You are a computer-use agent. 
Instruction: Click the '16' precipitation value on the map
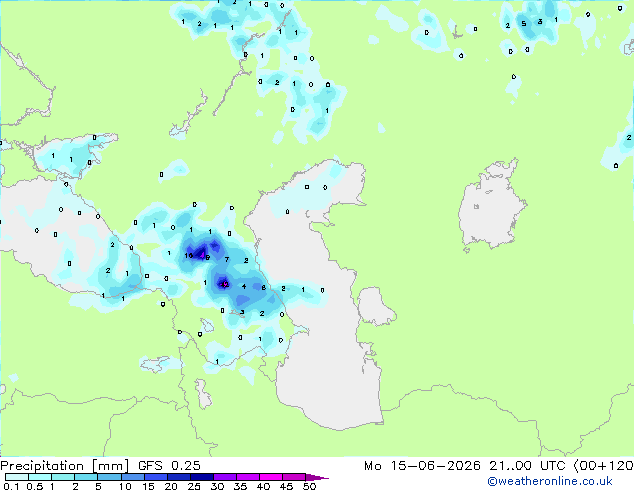pos(188,256)
